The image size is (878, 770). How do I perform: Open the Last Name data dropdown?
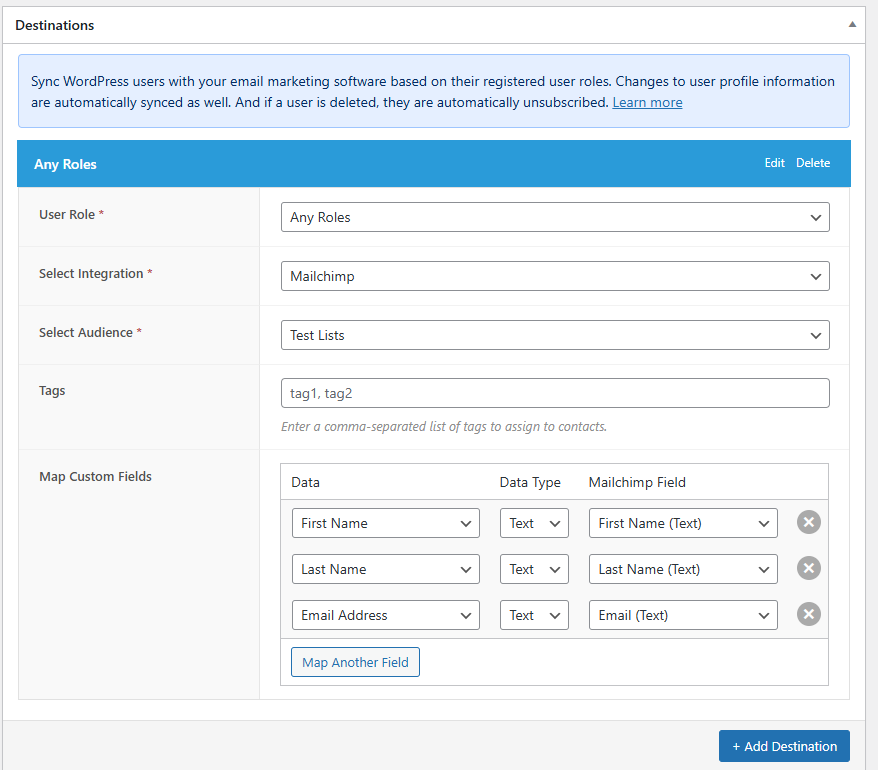[x=385, y=568]
